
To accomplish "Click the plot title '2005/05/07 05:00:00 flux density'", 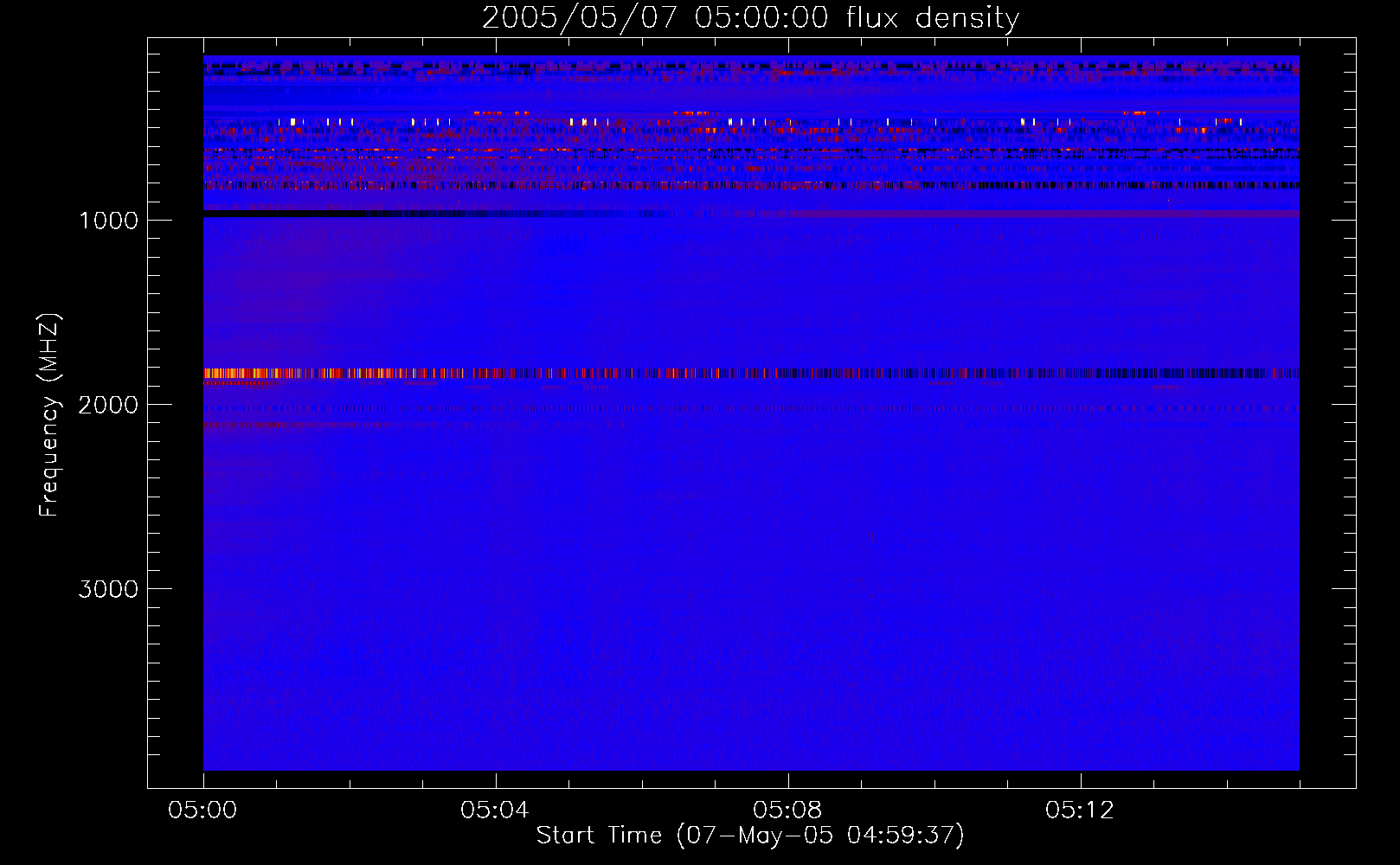I will 750,17.
